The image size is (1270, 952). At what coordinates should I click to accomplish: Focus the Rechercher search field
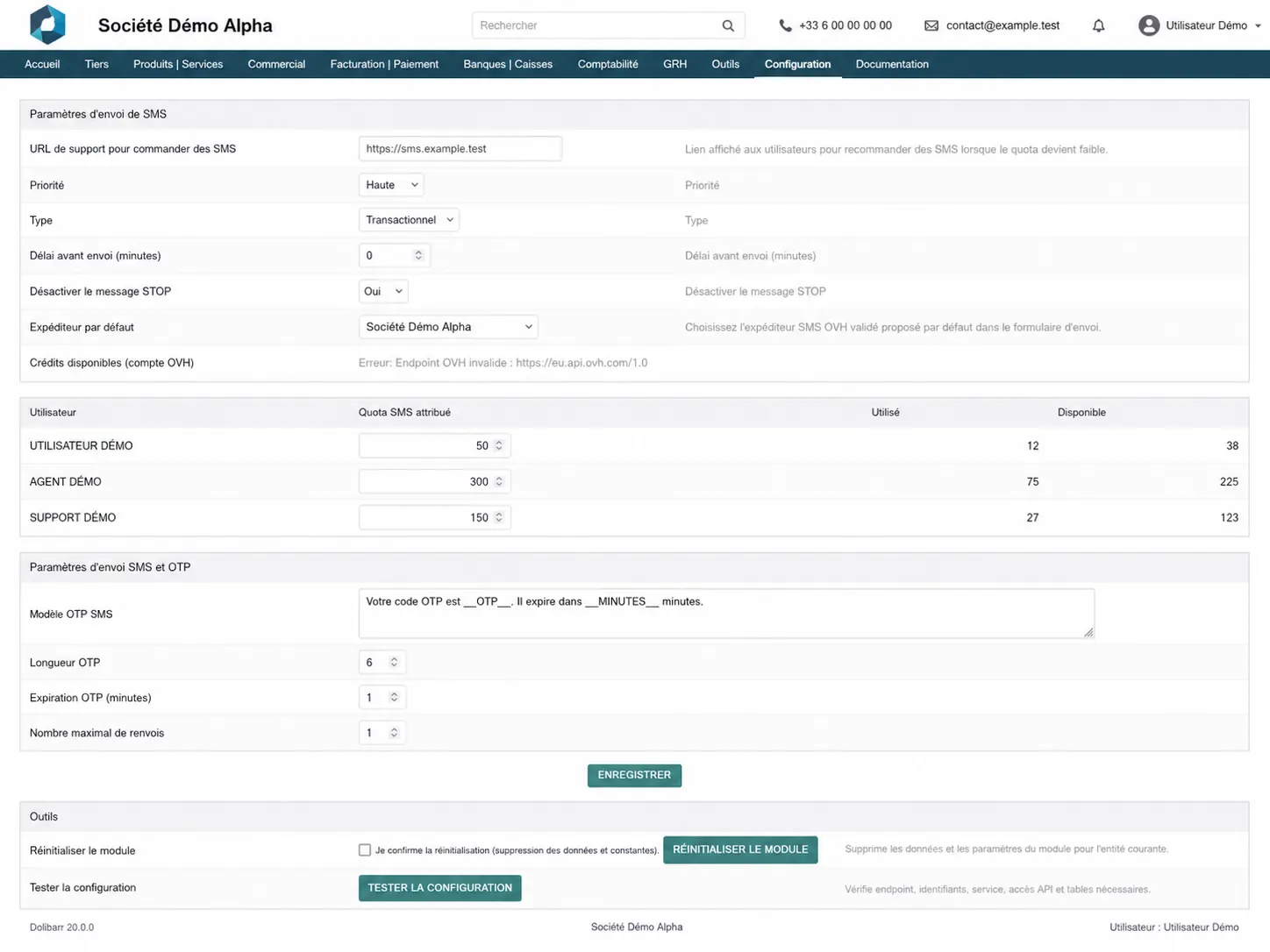pyautogui.click(x=608, y=25)
